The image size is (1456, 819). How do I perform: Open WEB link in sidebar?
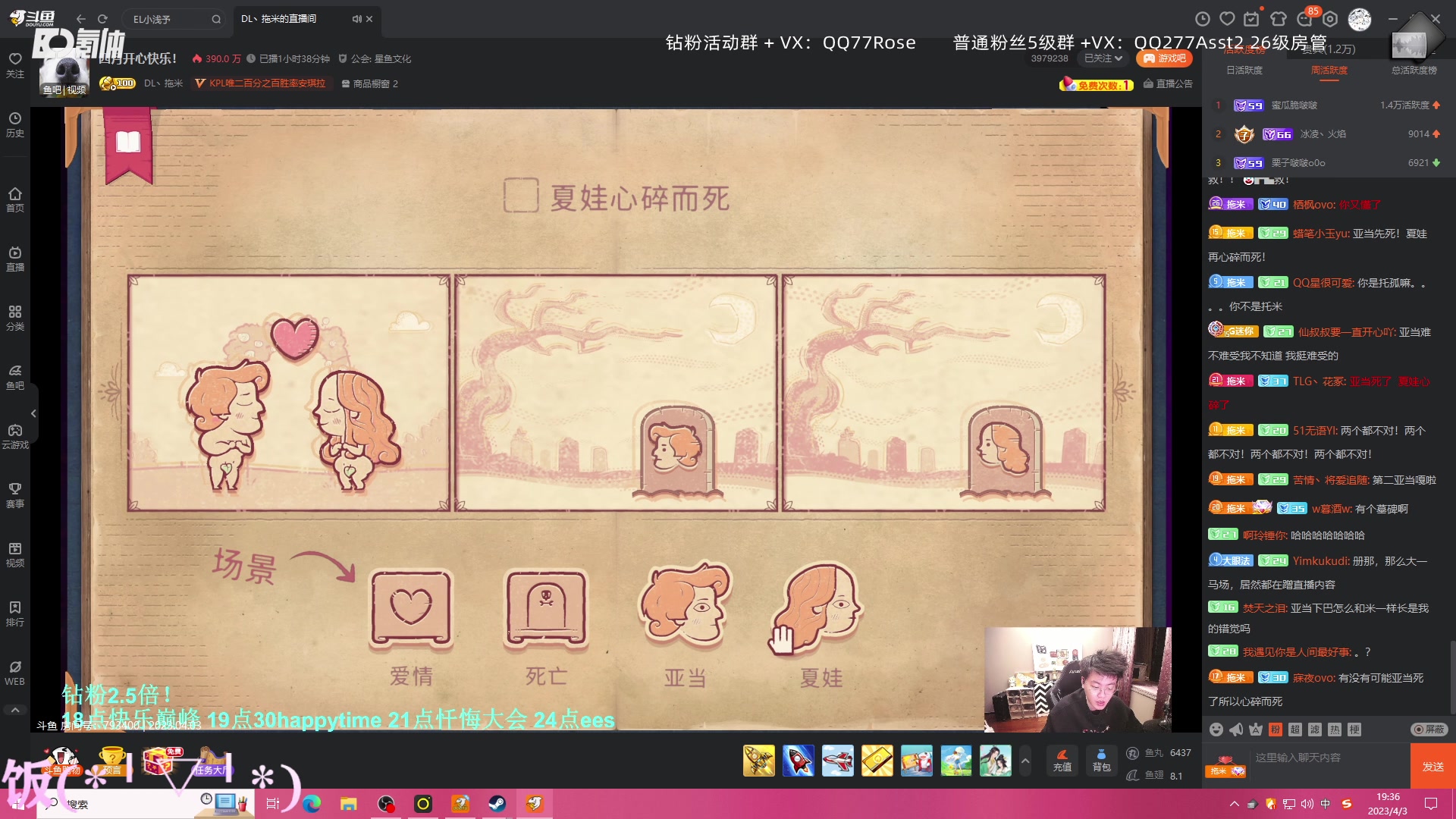pos(15,673)
